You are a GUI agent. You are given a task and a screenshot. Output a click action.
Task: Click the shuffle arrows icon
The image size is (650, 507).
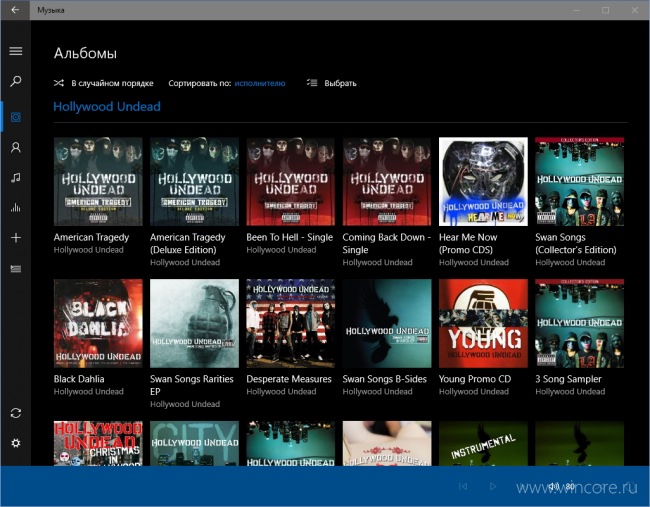tap(59, 83)
